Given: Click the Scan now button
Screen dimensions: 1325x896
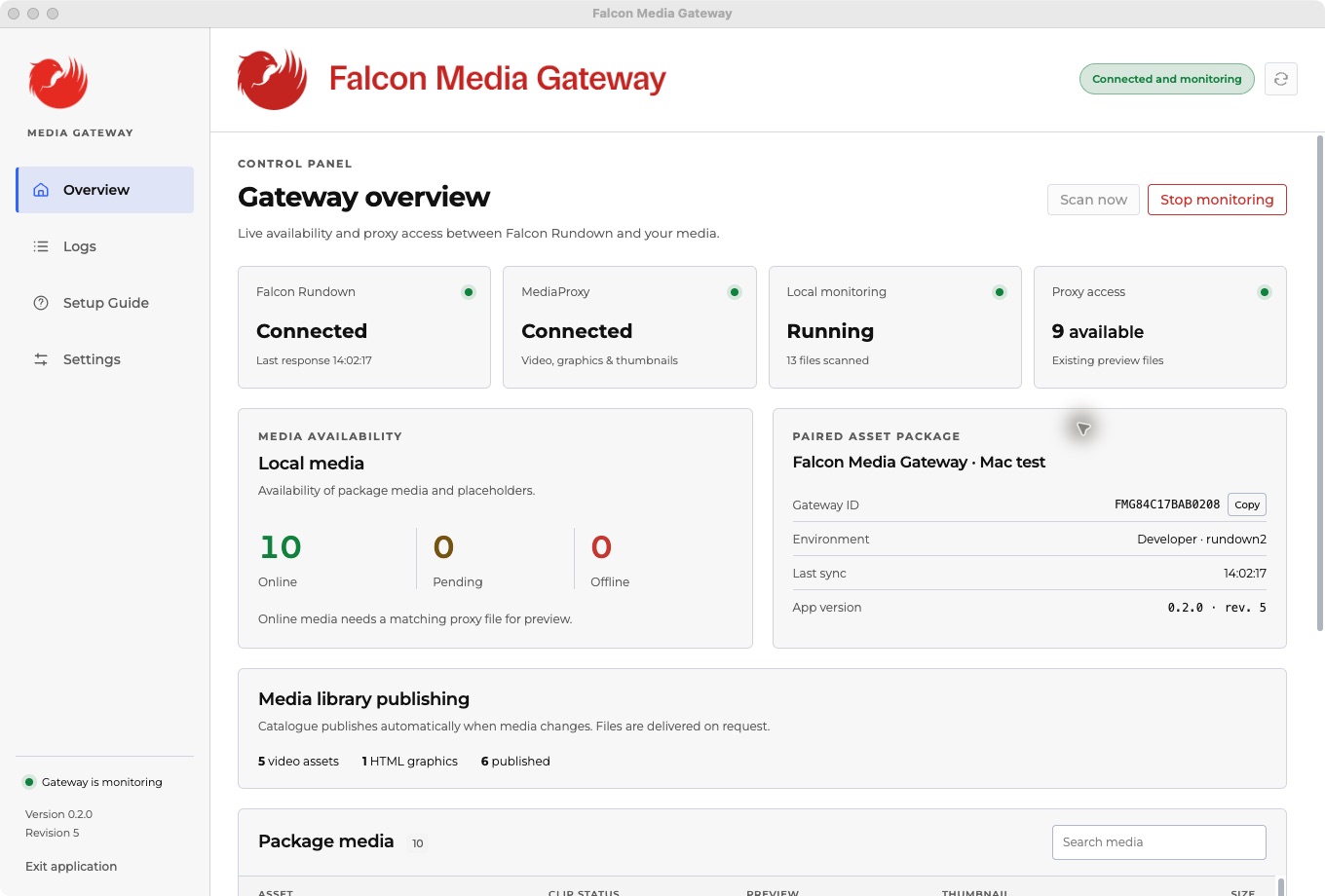Looking at the screenshot, I should (x=1093, y=200).
